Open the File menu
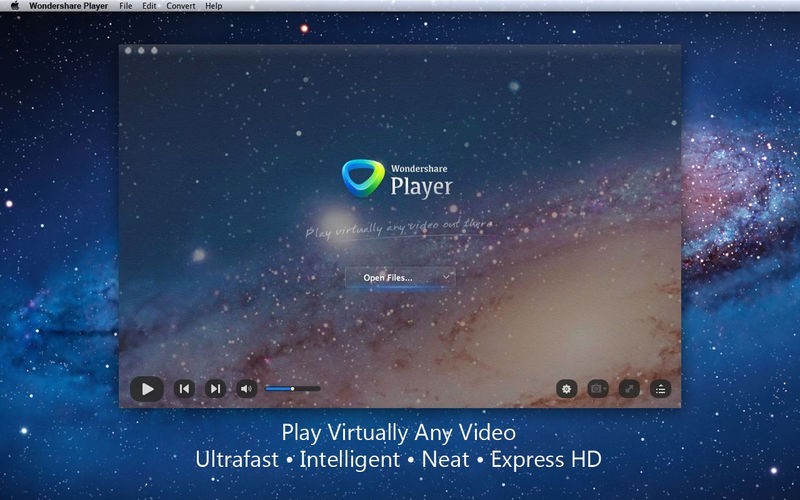This screenshot has width=800, height=500. [125, 6]
